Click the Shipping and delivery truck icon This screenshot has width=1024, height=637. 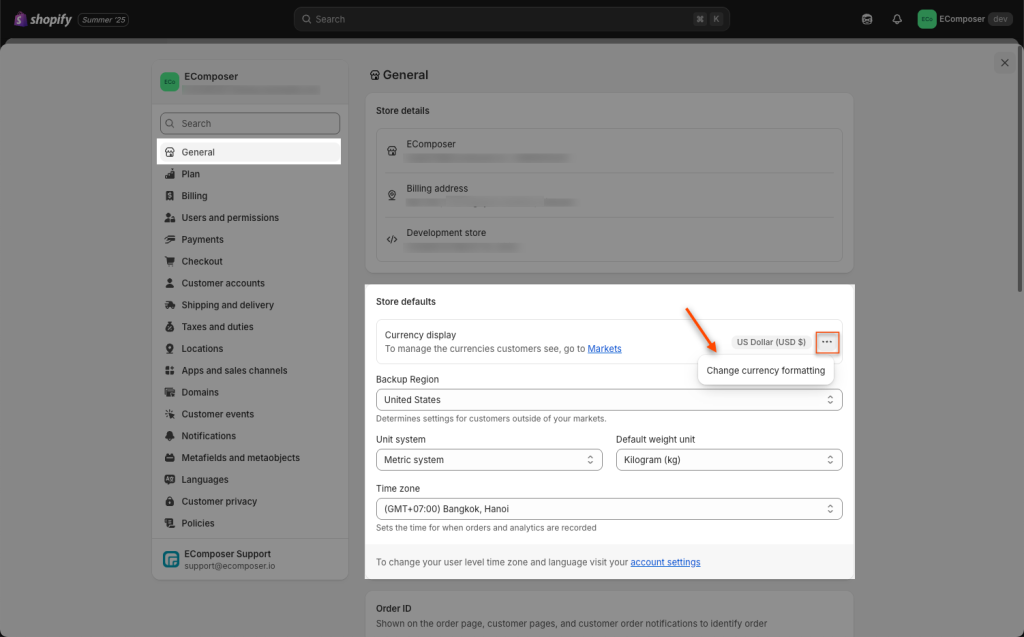pyautogui.click(x=170, y=305)
